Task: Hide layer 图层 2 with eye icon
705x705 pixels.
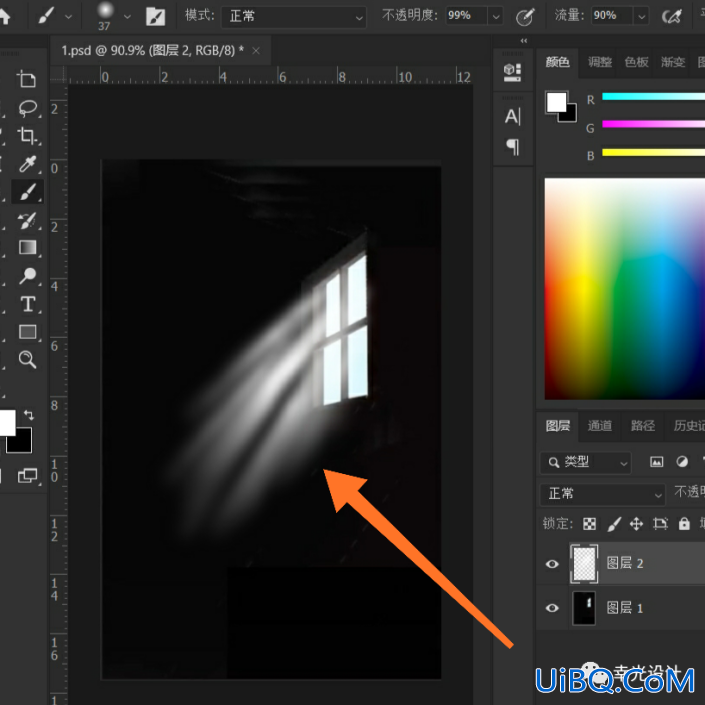Action: (x=552, y=564)
